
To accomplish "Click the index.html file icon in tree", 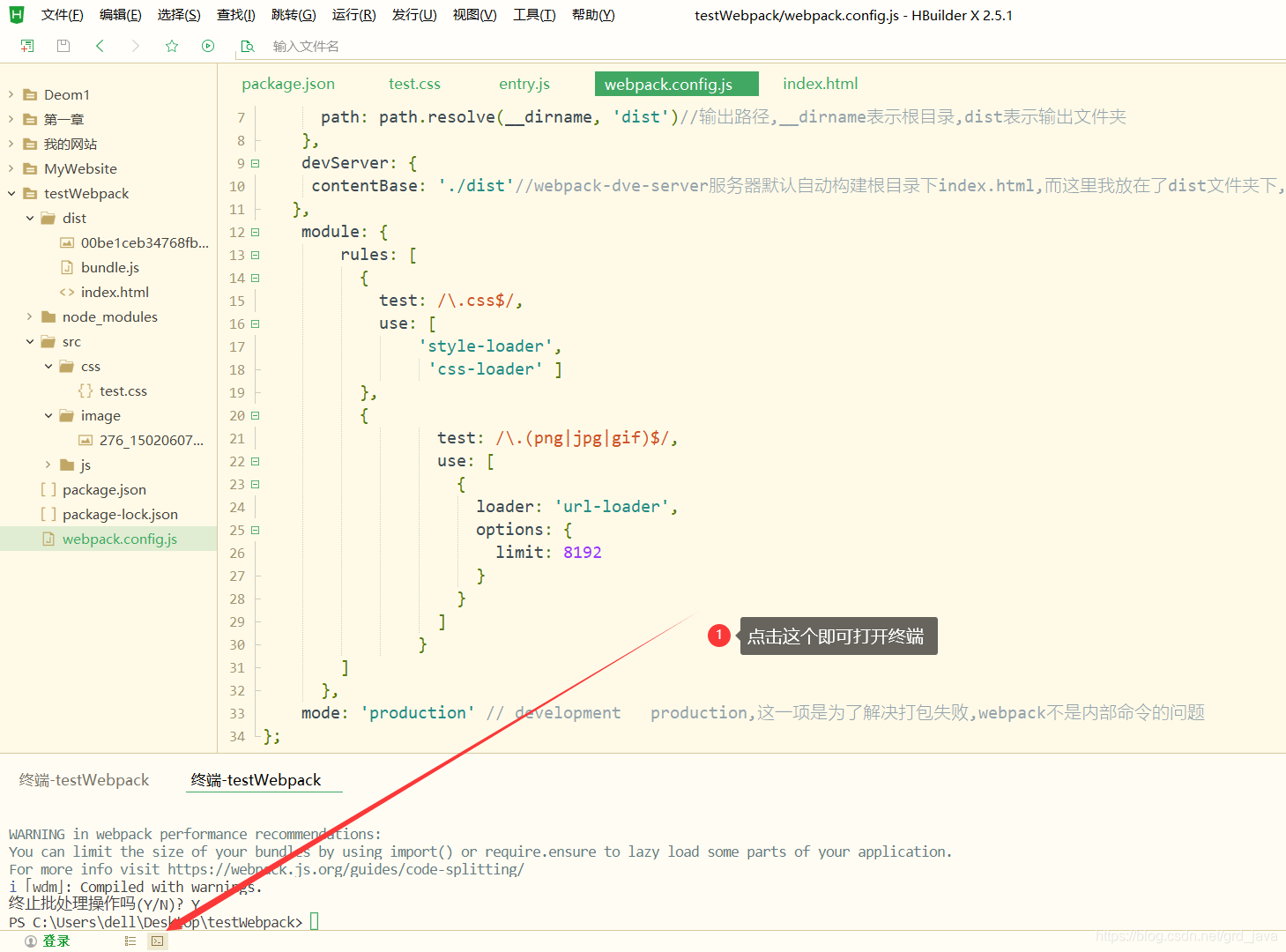I will (67, 292).
